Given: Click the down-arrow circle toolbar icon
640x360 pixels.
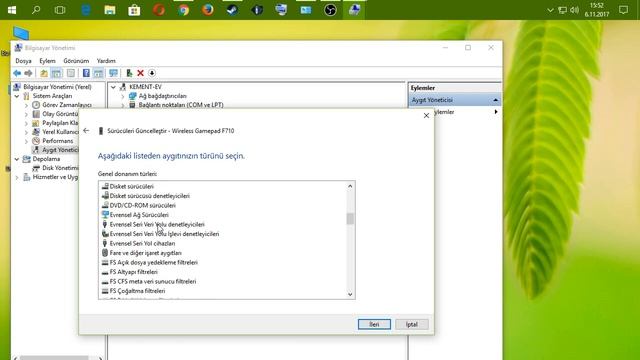Looking at the screenshot, I should coord(152,73).
